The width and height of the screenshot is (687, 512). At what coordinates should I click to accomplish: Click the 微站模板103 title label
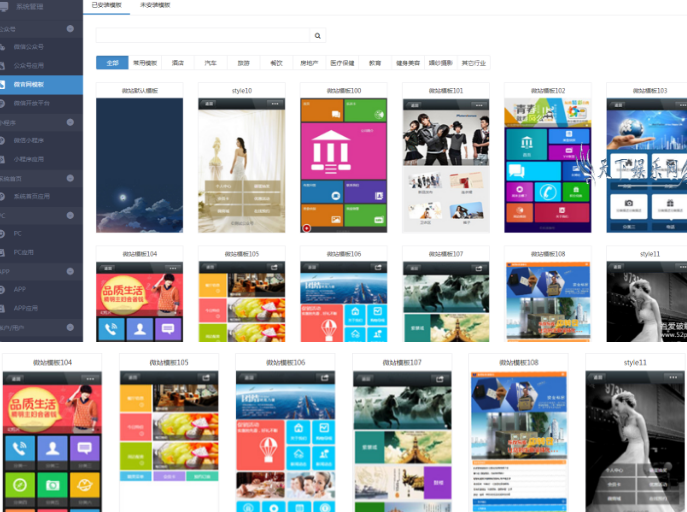point(650,91)
